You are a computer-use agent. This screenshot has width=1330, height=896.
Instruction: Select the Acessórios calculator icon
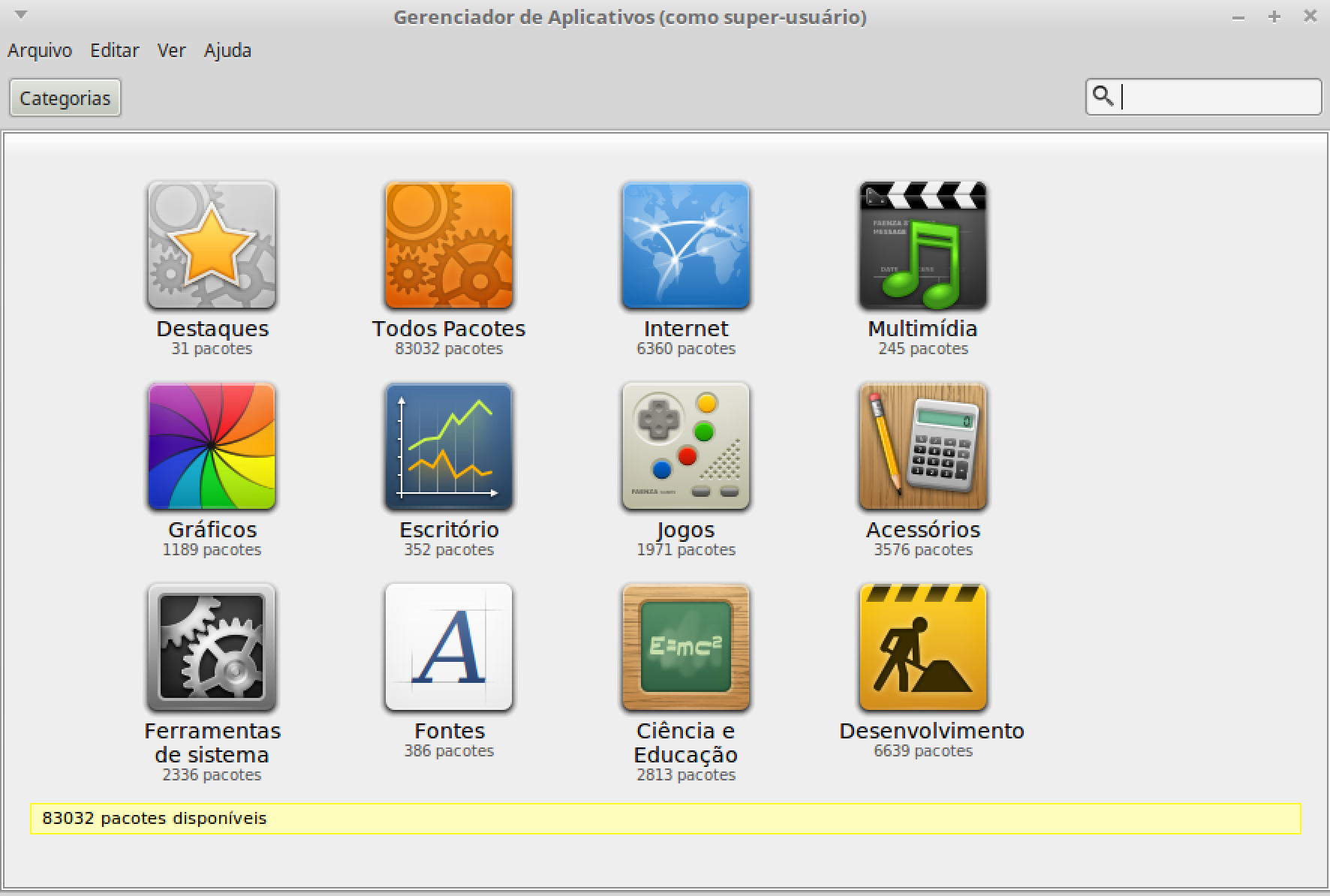(x=922, y=446)
